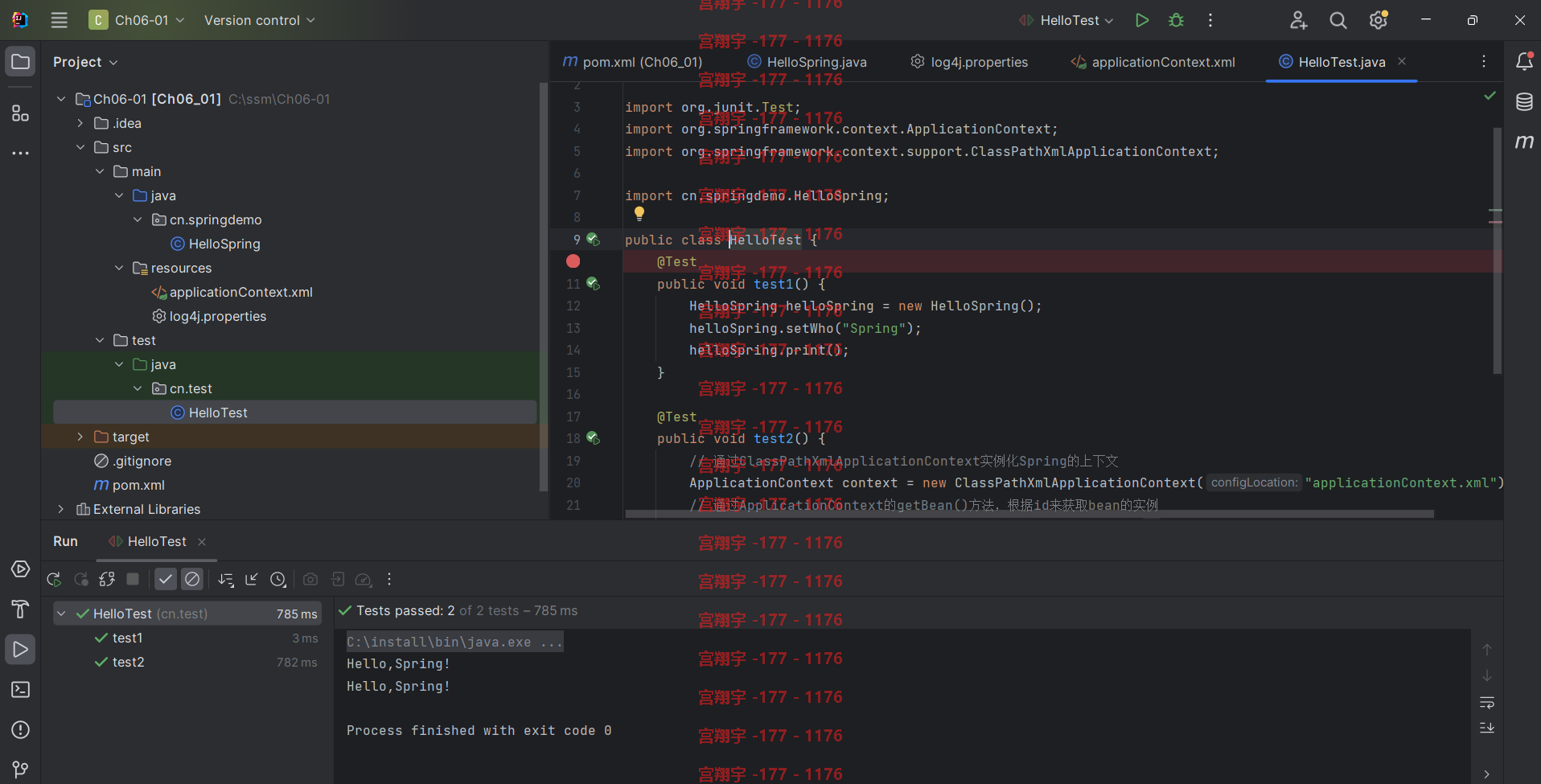Collapse the src folder
The height and width of the screenshot is (784, 1541).
point(80,147)
